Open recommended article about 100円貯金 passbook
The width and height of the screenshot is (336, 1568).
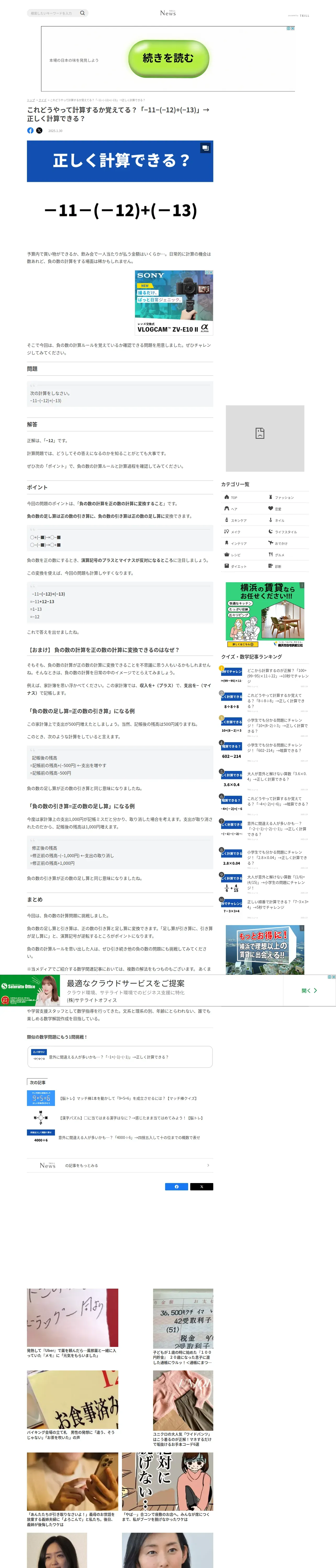pyautogui.click(x=183, y=1327)
